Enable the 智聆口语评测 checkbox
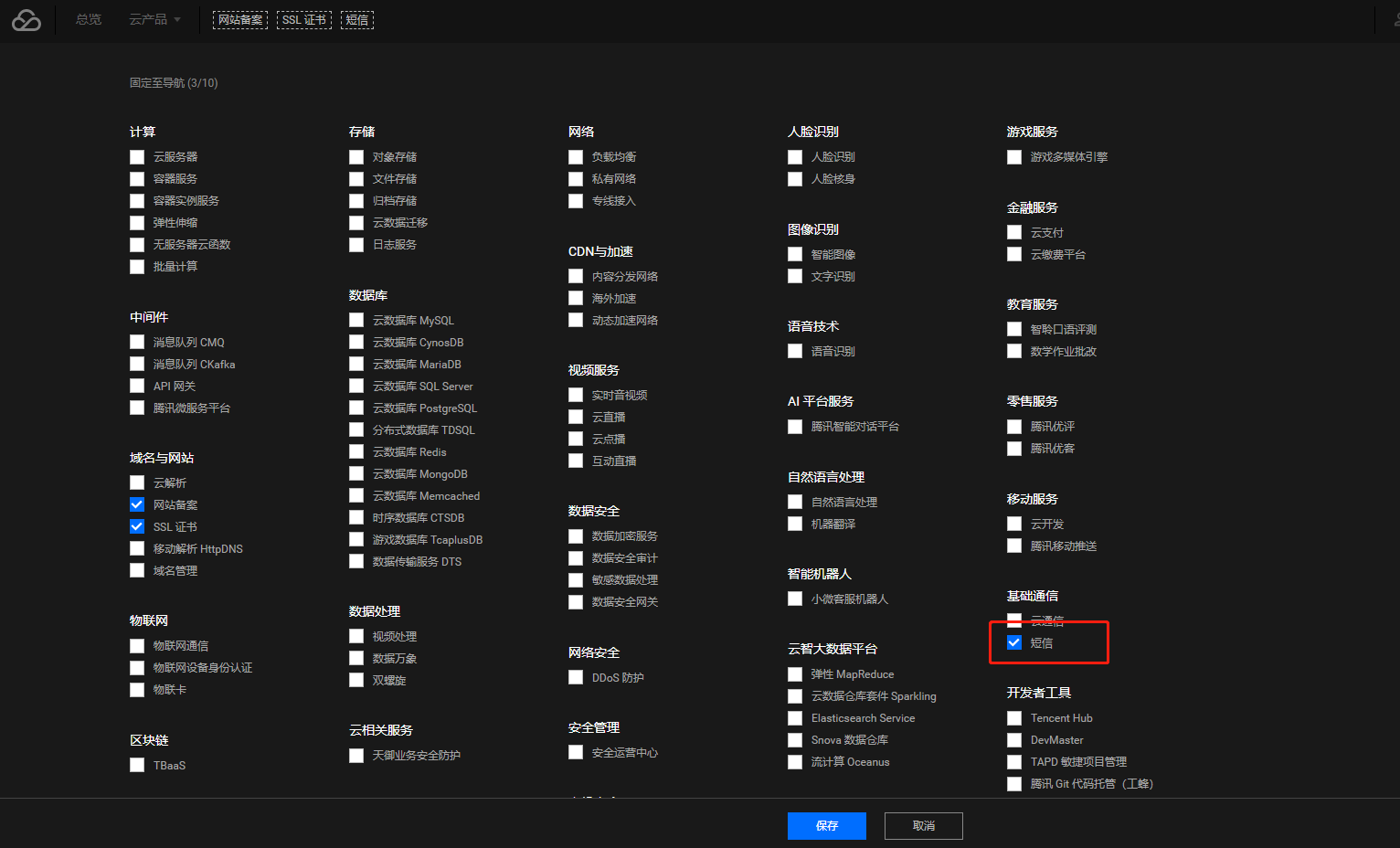The height and width of the screenshot is (848, 1400). click(x=1014, y=329)
